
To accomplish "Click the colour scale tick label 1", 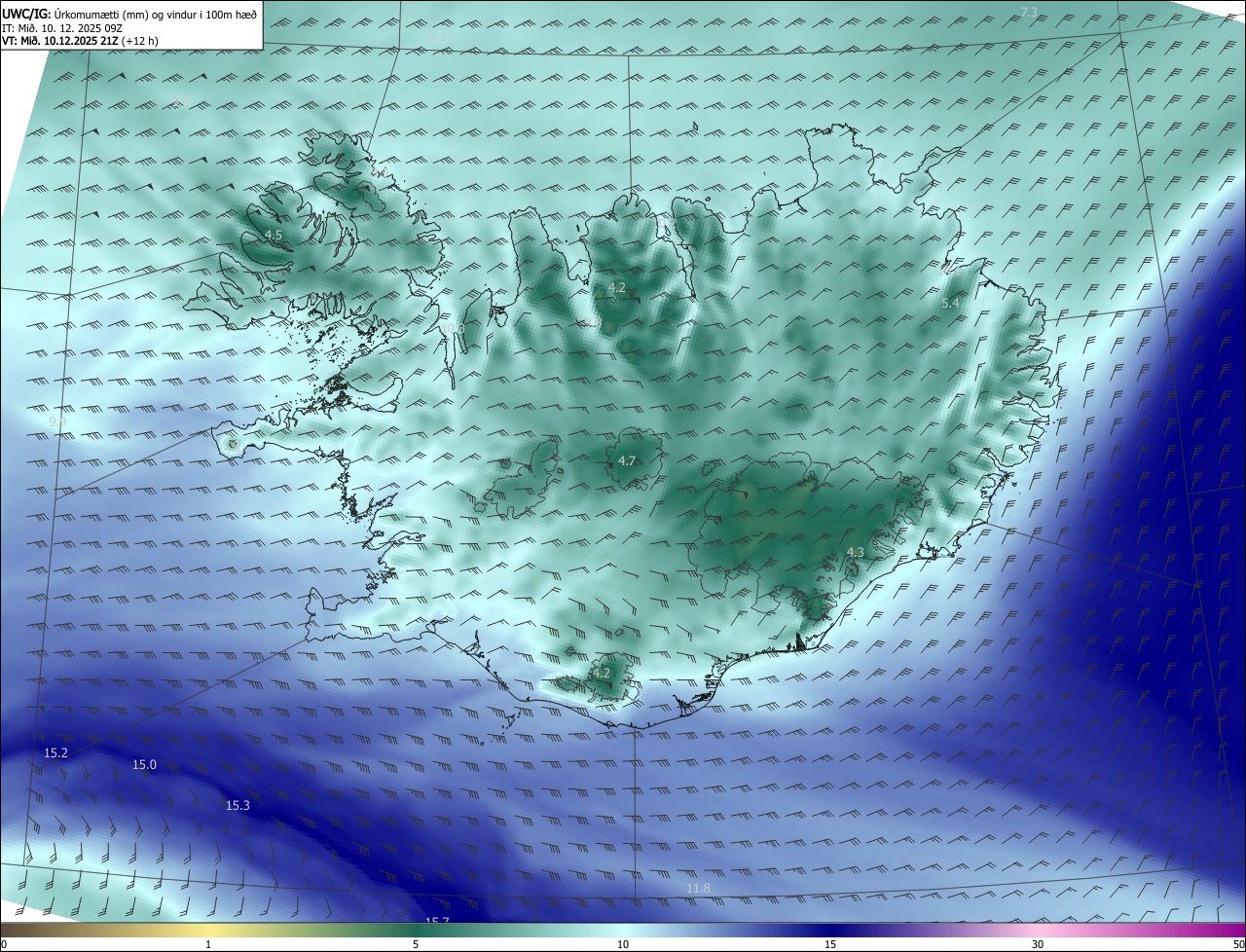I will click(x=209, y=944).
